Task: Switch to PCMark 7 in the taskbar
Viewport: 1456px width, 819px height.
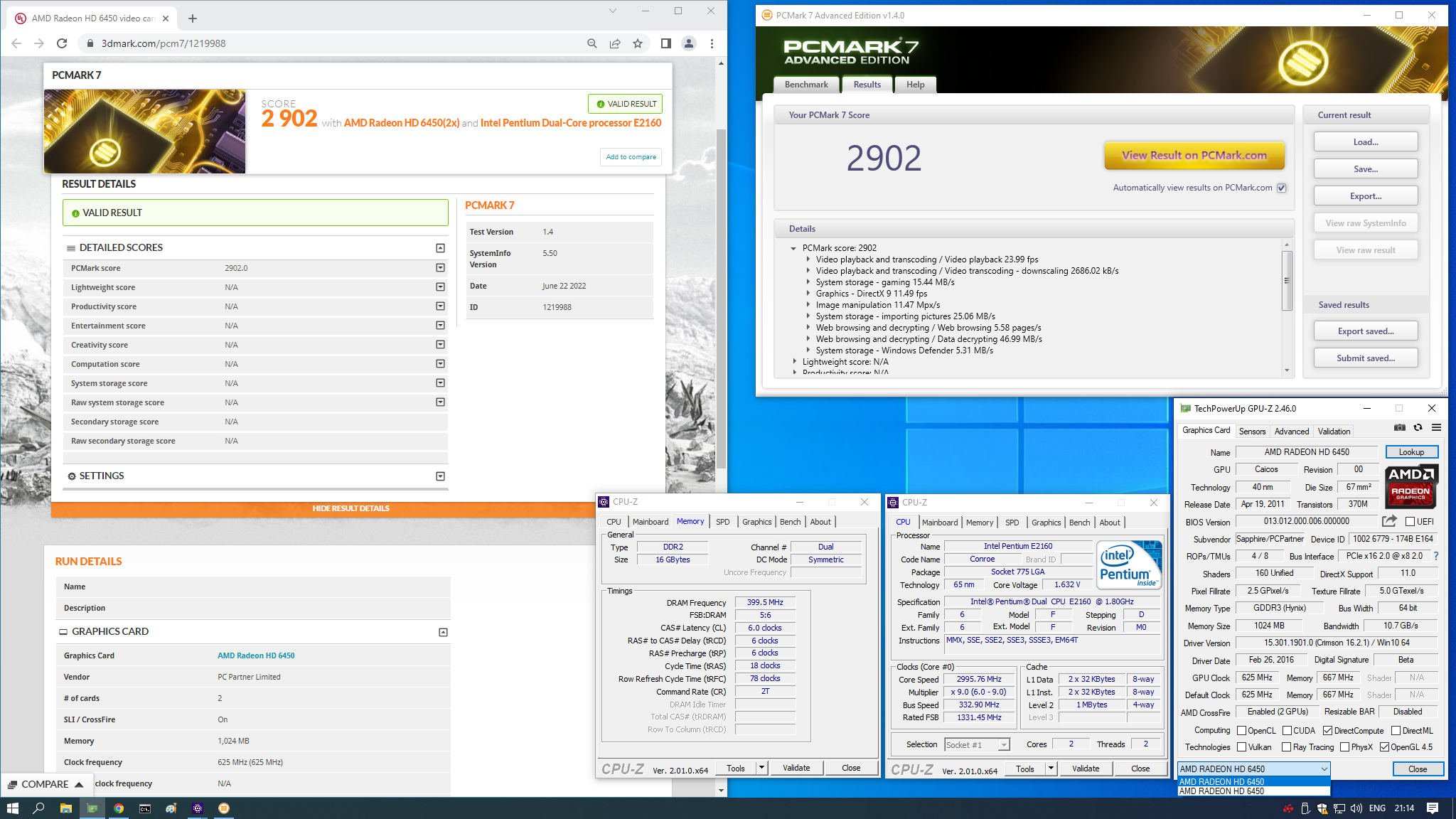Action: pos(224,808)
